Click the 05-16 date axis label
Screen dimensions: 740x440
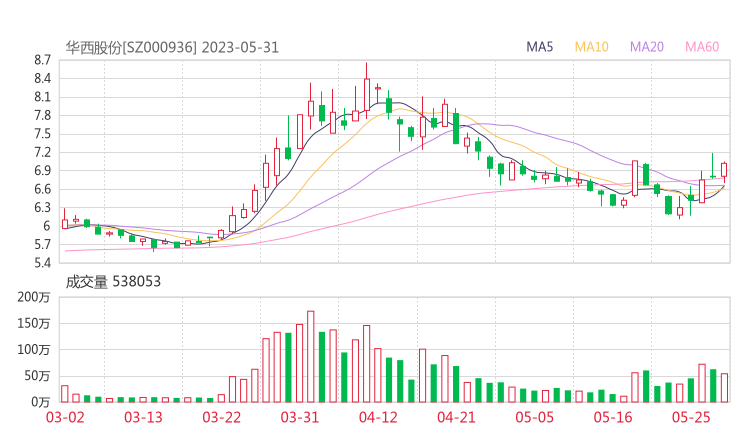click(613, 417)
